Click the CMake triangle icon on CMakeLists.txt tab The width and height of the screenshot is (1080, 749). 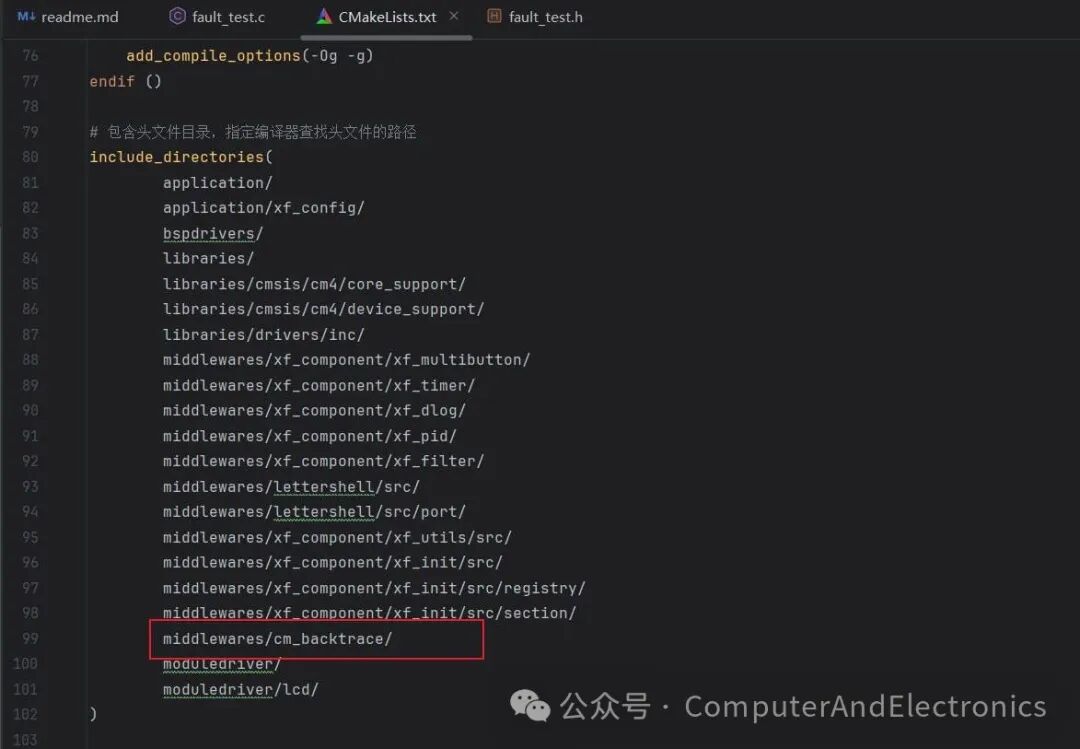323,16
